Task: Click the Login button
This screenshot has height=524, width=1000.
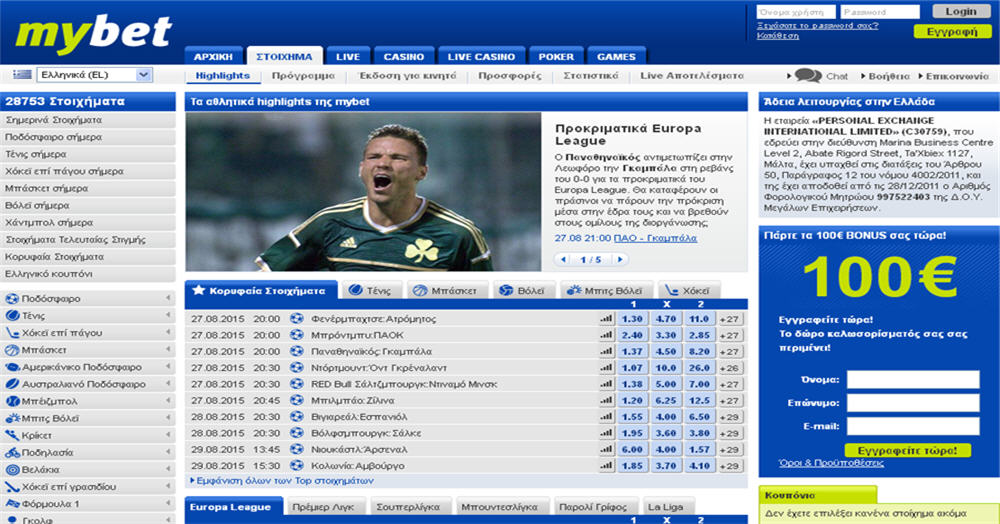Action: tap(961, 11)
